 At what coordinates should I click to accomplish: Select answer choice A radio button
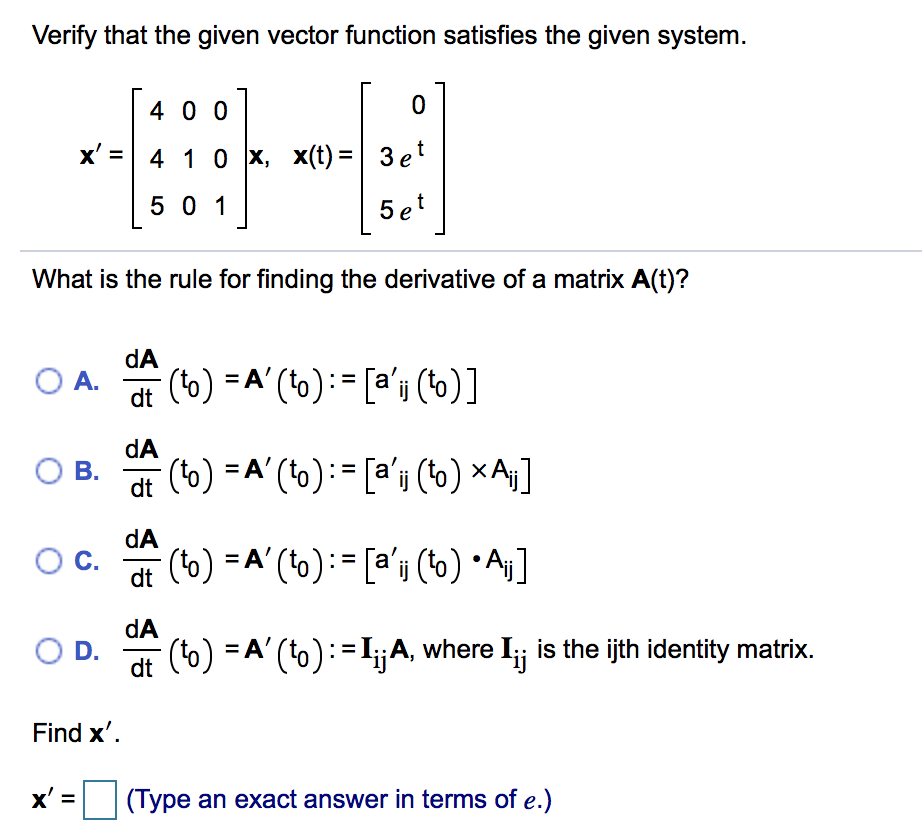47,381
